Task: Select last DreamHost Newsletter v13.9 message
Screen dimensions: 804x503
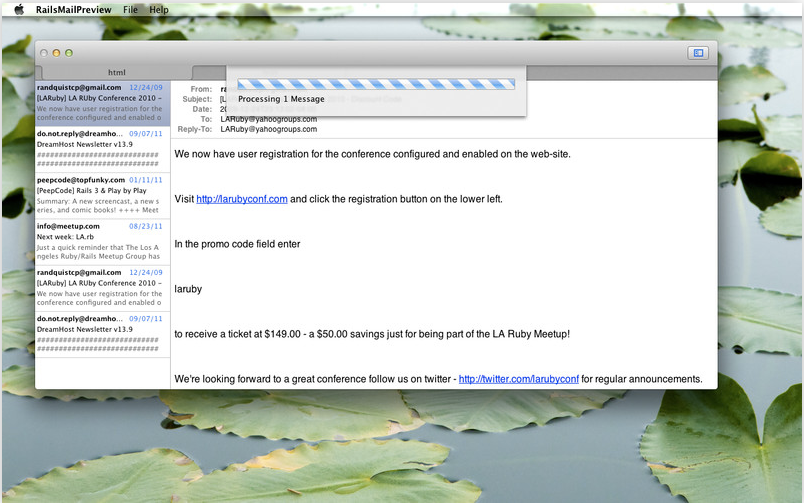Action: tap(103, 334)
